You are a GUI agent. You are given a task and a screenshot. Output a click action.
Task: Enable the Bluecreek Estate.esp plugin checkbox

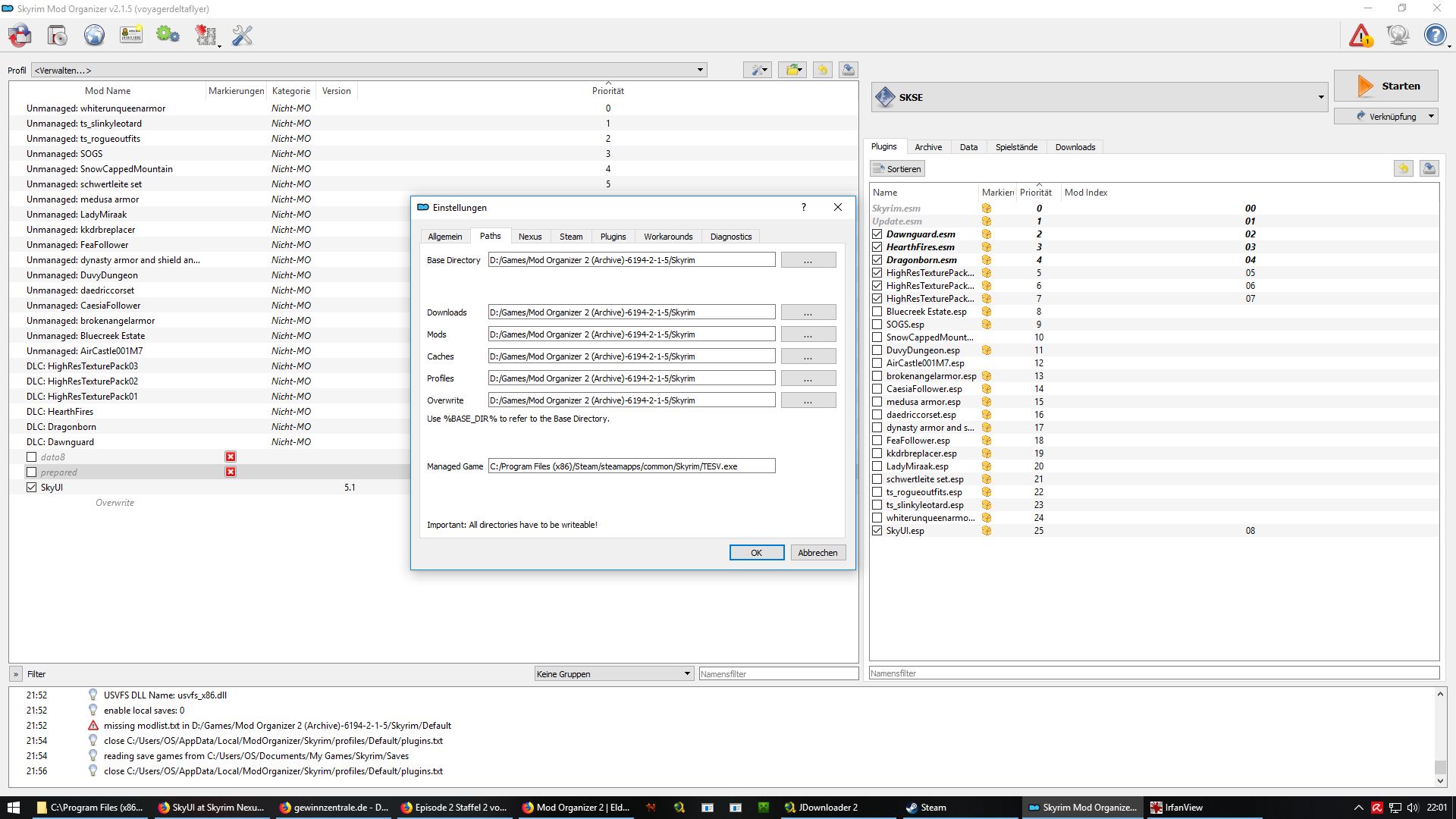(x=877, y=312)
